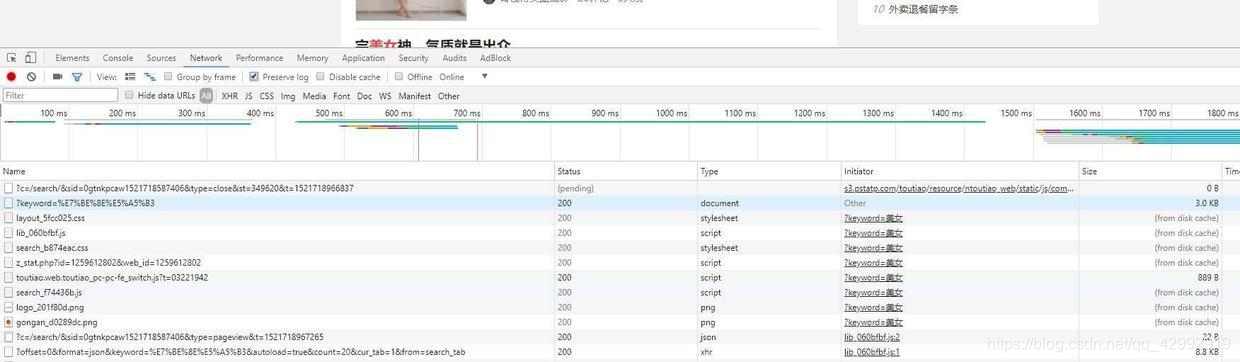Open lib_060bfbf.js:2 initiator link
This screenshot has width=1240, height=362.
tap(872, 338)
